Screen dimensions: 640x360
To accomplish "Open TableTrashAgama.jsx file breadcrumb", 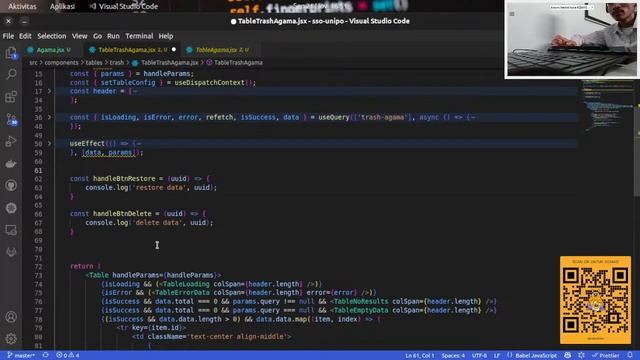I will click(x=165, y=62).
